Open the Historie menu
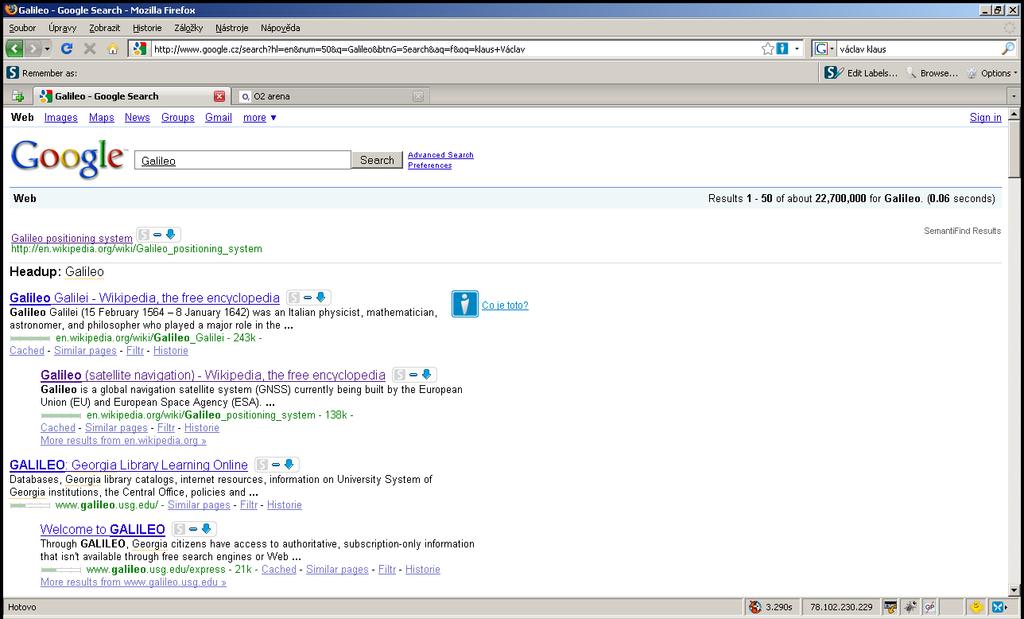This screenshot has width=1024, height=619. click(x=147, y=28)
